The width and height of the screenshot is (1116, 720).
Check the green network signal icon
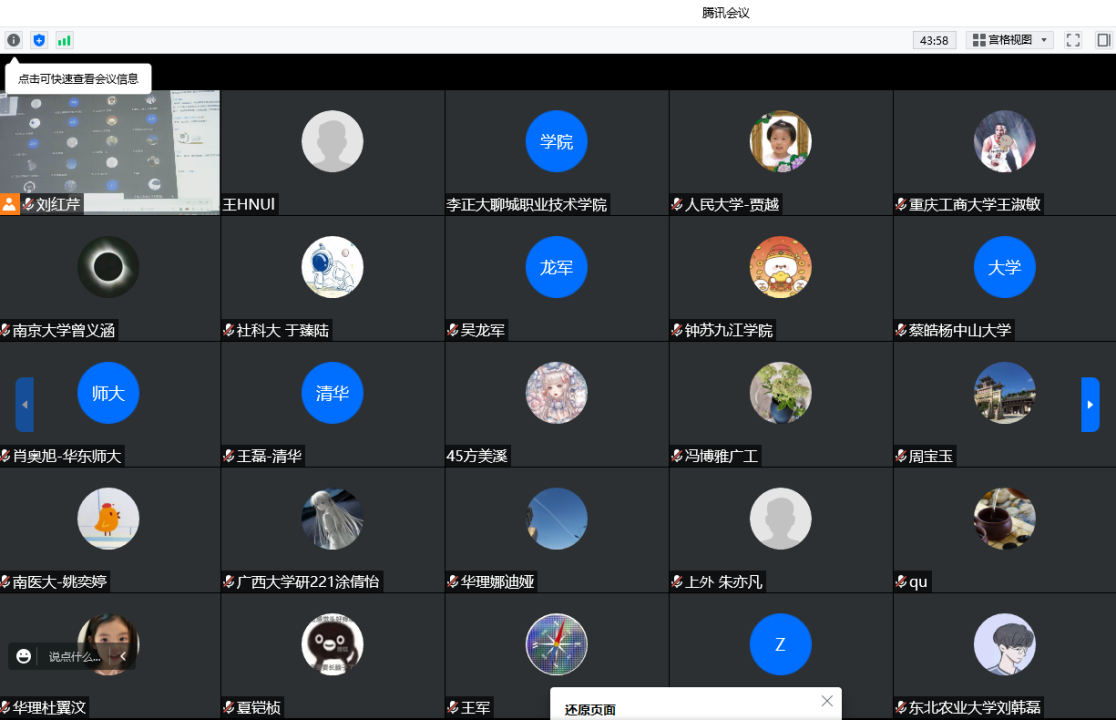pyautogui.click(x=64, y=40)
